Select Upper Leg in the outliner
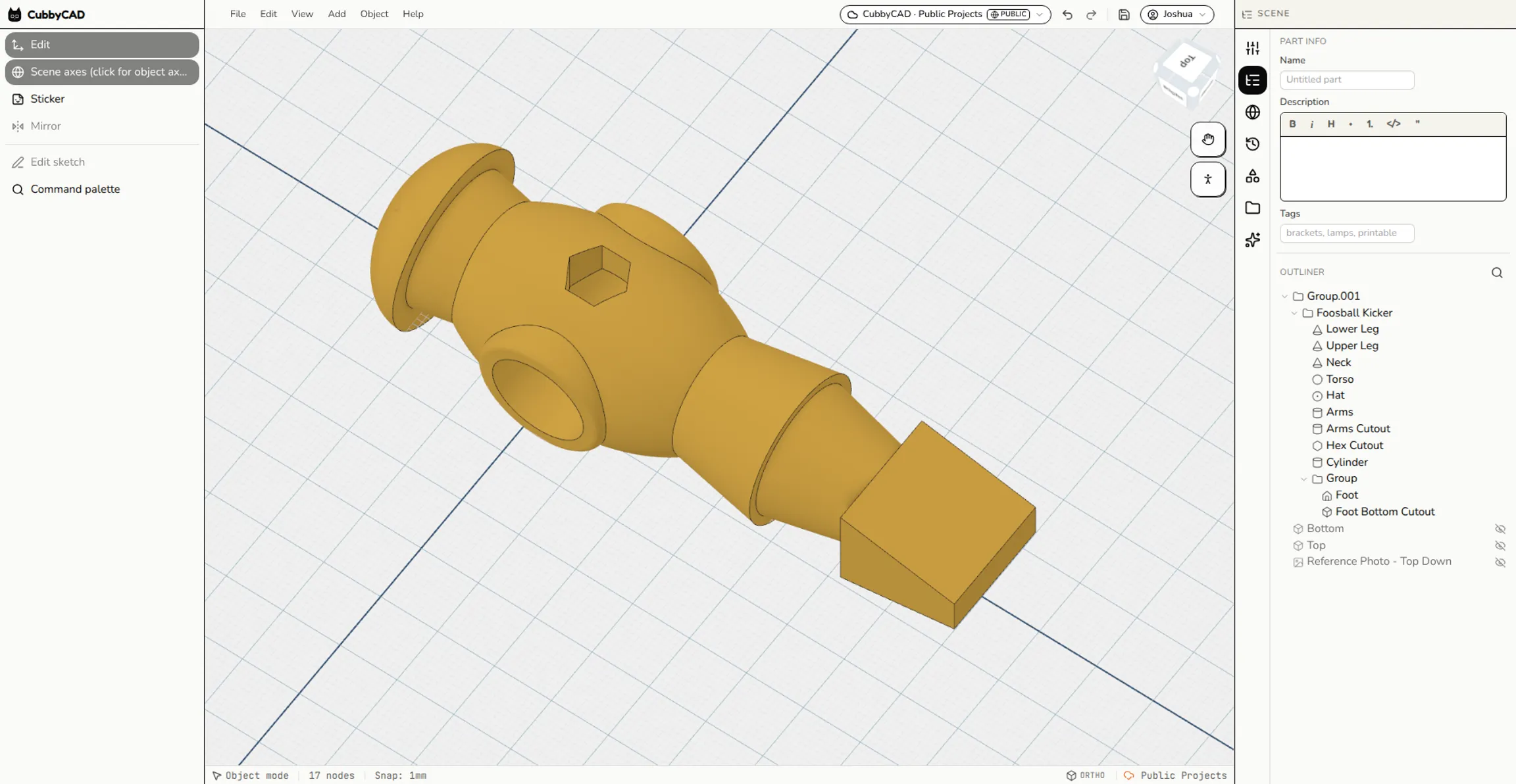This screenshot has height=784, width=1516. click(x=1352, y=346)
